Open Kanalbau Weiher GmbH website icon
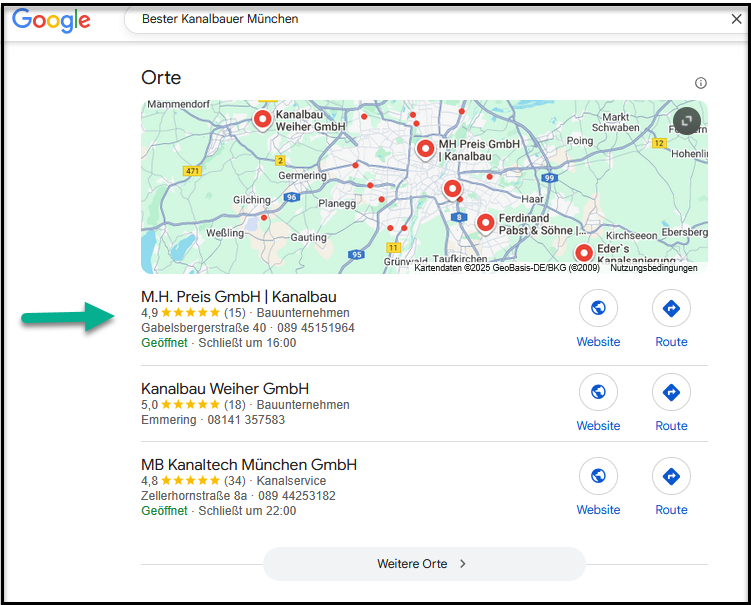The height and width of the screenshot is (605, 751). pyautogui.click(x=598, y=393)
